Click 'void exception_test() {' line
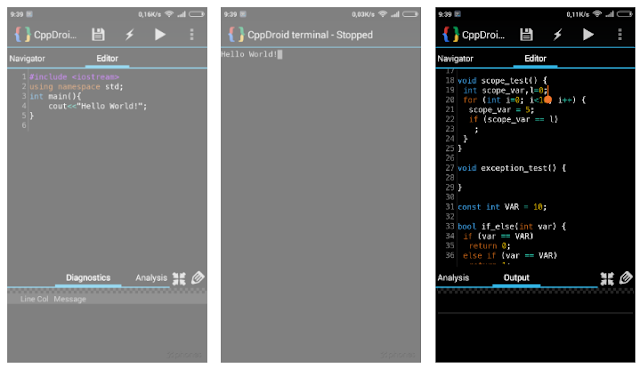The height and width of the screenshot is (369, 640). tap(512, 168)
